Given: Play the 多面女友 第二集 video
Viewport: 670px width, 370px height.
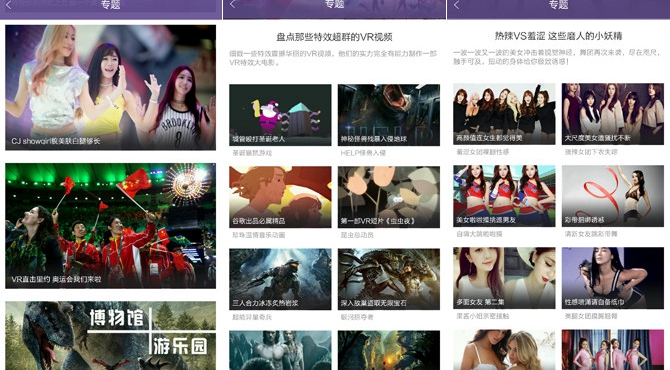Looking at the screenshot, I should pyautogui.click(x=504, y=278).
